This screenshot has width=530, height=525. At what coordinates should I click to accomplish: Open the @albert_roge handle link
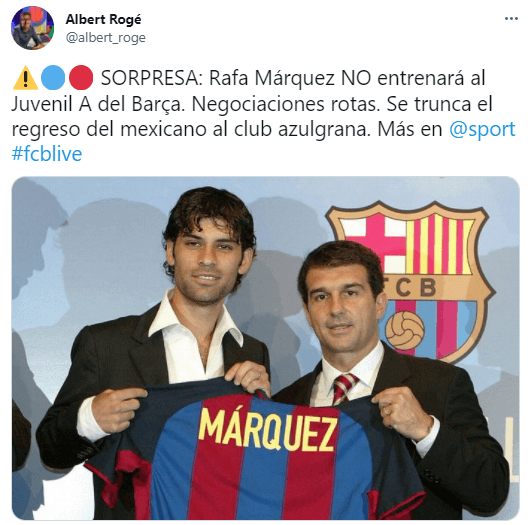point(105,38)
